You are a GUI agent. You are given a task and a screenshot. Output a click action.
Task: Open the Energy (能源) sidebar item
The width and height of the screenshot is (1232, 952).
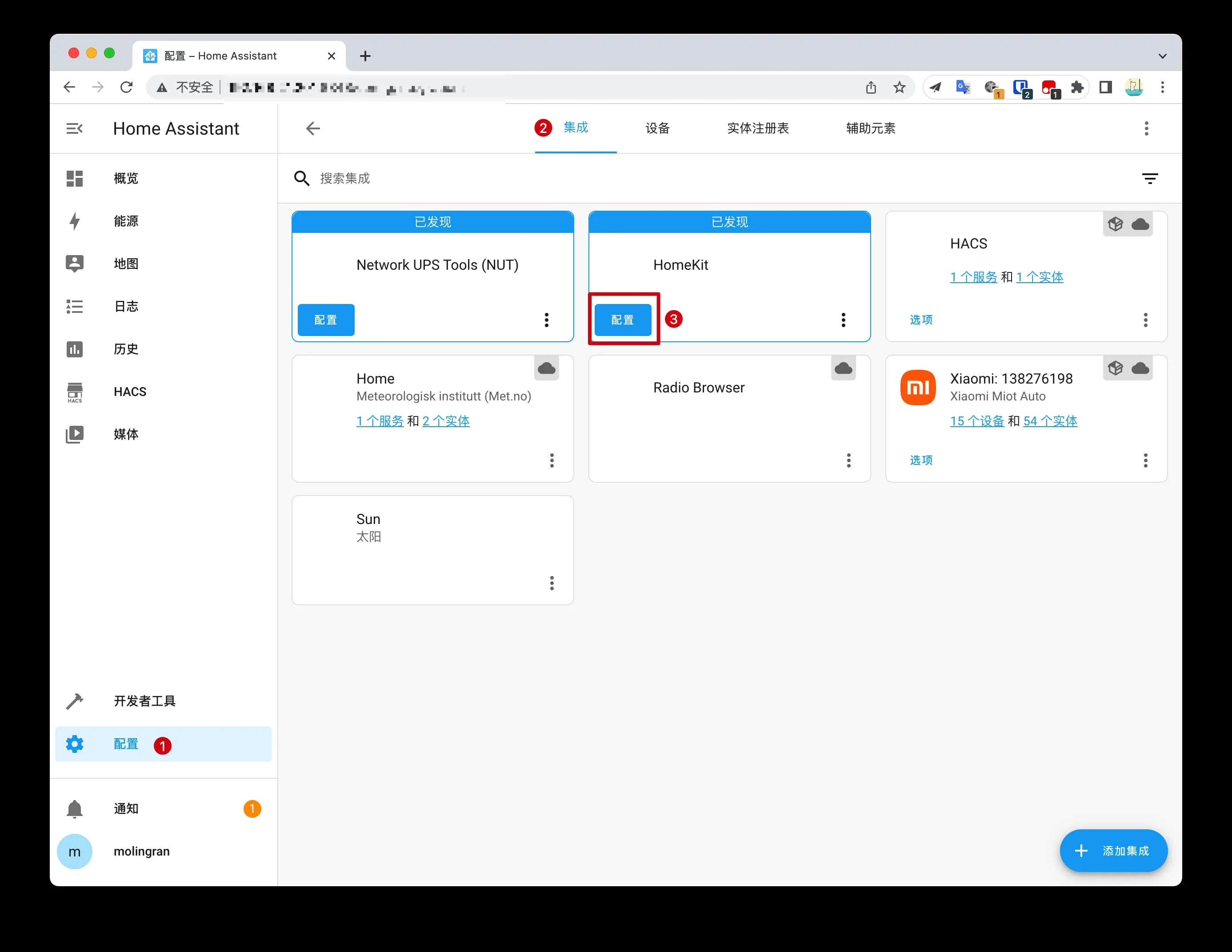tap(125, 221)
